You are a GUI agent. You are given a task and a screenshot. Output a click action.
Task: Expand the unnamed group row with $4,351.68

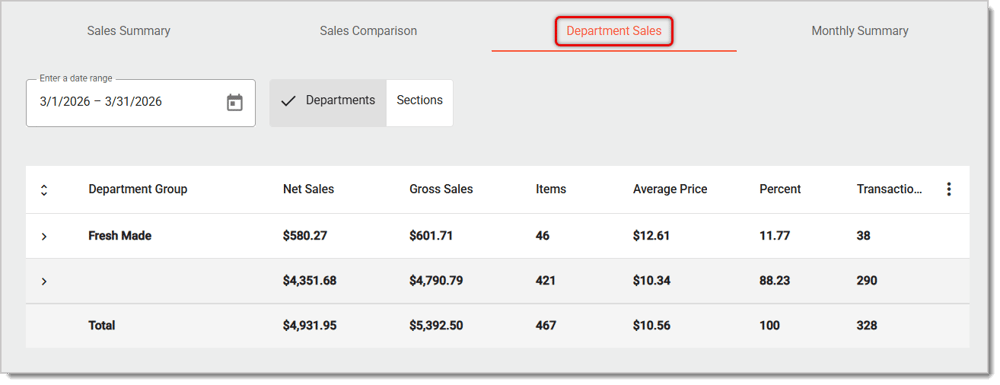click(44, 281)
